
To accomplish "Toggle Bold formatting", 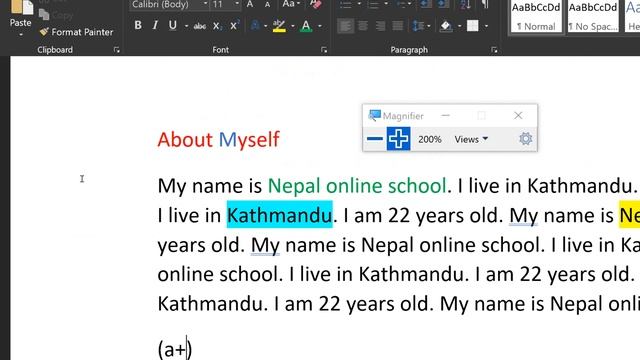I will click(138, 25).
